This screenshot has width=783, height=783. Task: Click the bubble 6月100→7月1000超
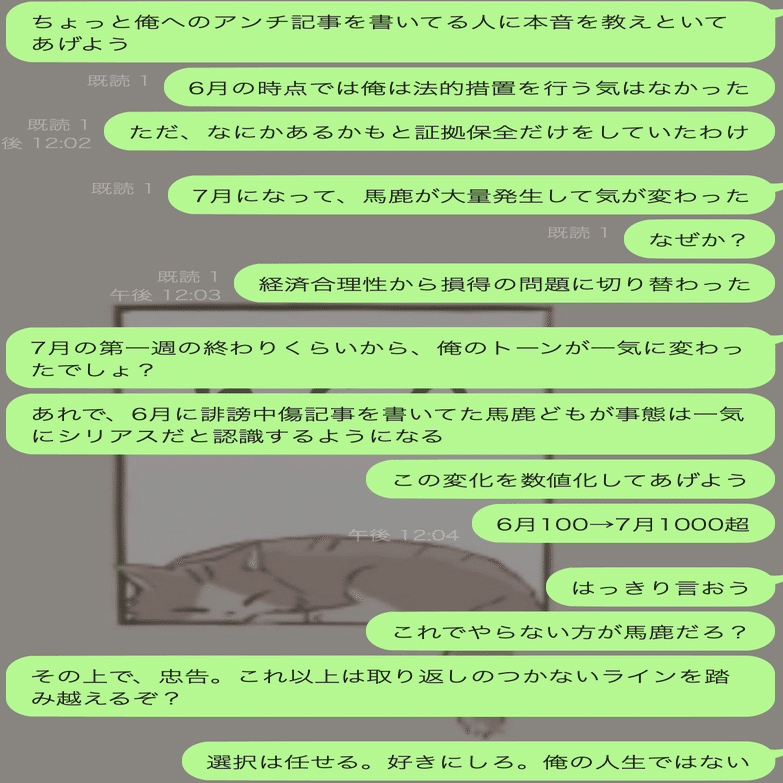pos(623,523)
